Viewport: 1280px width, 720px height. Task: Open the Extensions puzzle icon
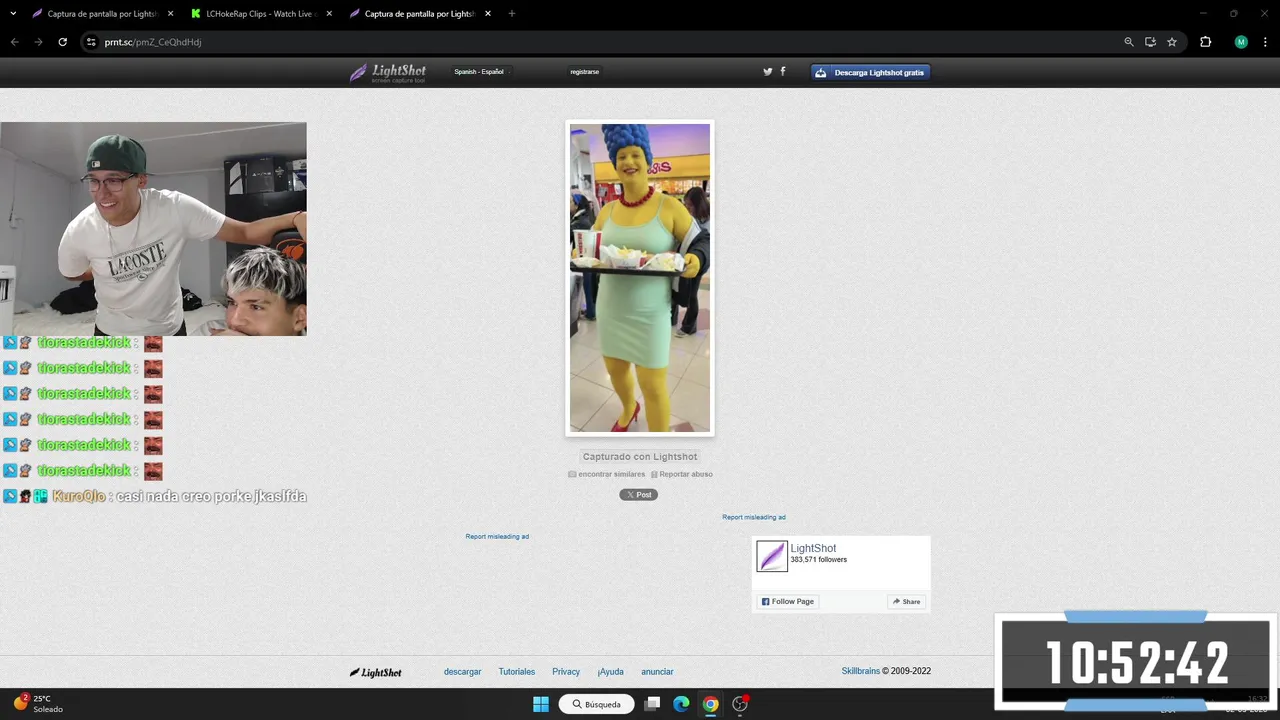coord(1205,42)
